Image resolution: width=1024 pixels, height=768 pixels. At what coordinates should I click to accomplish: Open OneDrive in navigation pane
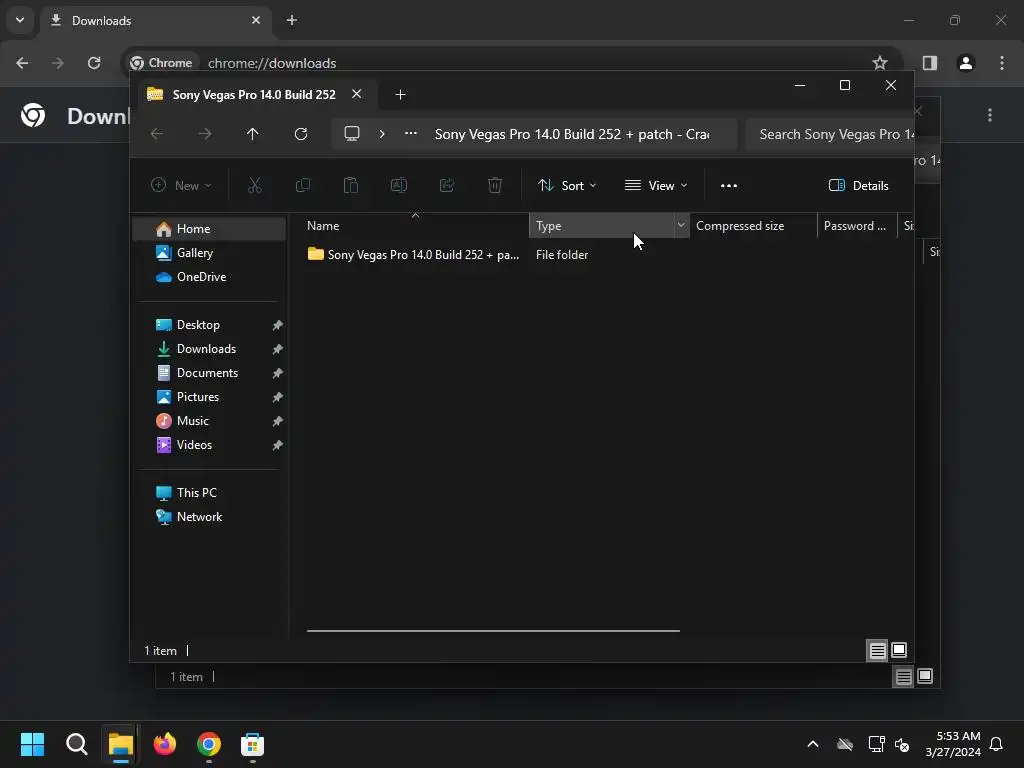click(209, 277)
